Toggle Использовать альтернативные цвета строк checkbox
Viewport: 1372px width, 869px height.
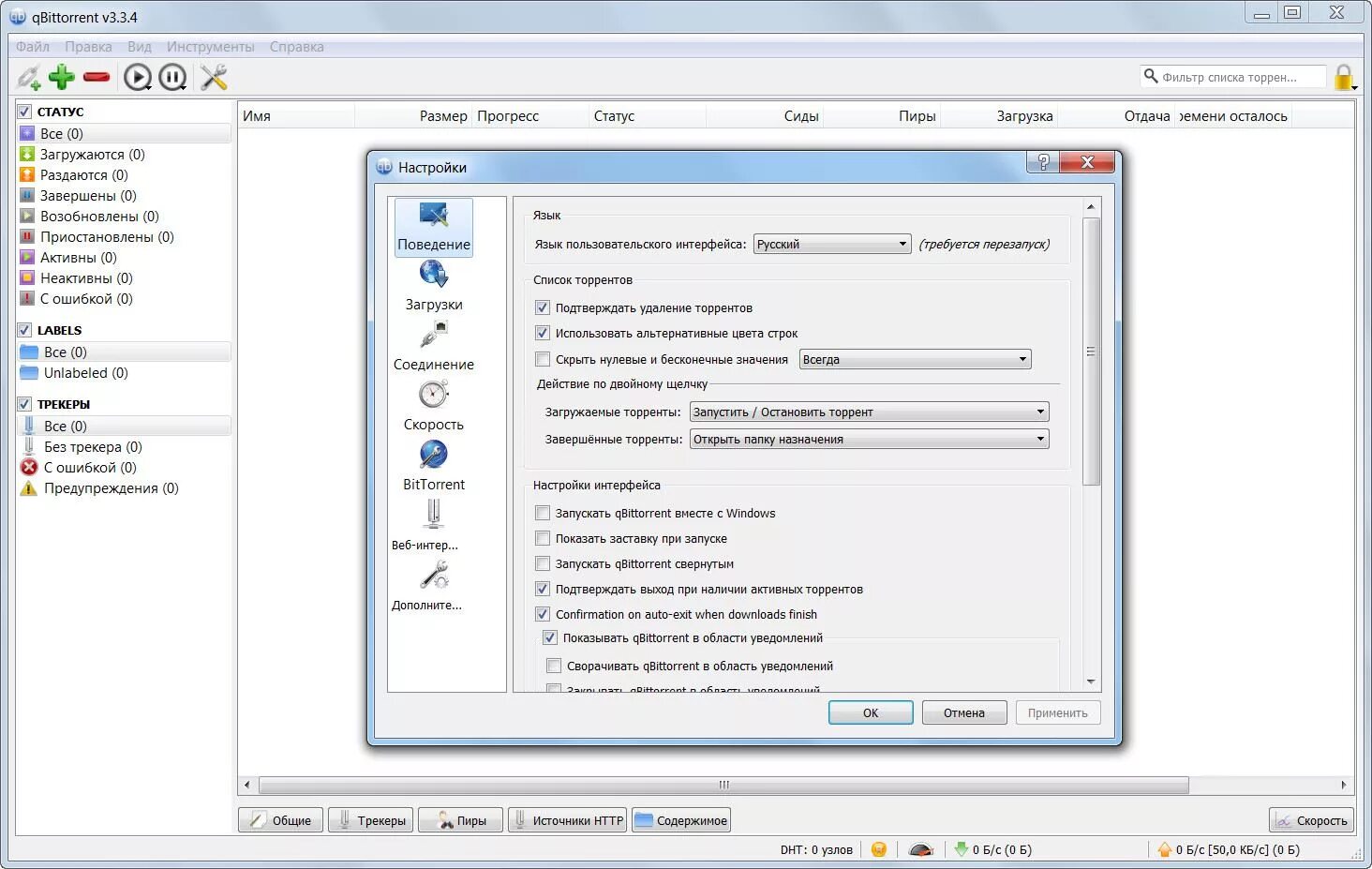542,333
